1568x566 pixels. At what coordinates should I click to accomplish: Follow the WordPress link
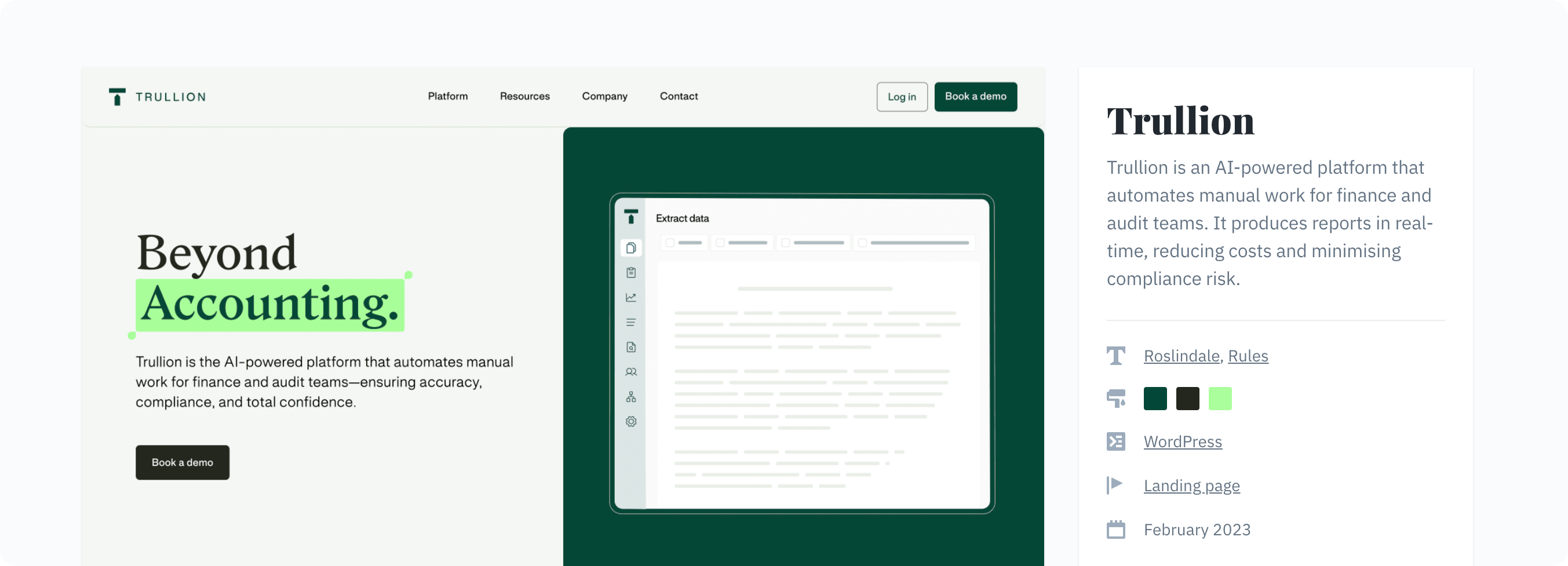[1182, 441]
